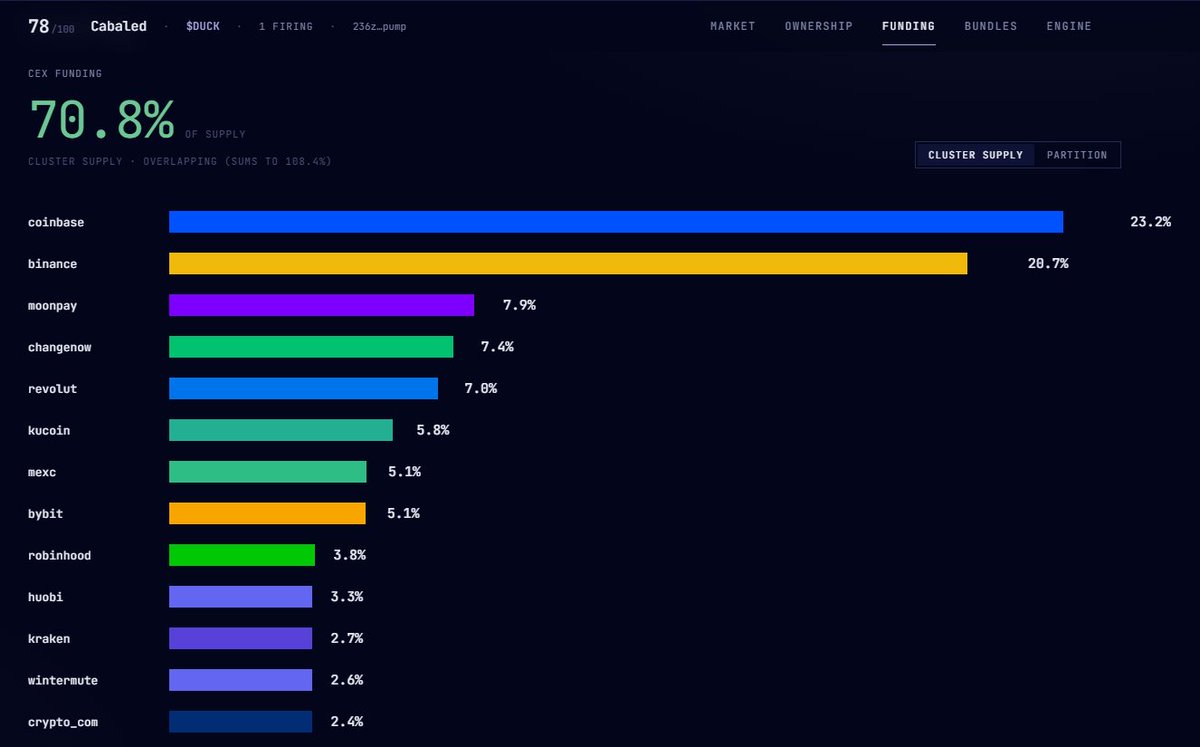Select the revolut blue bar
1200x747 pixels.
pyautogui.click(x=303, y=388)
